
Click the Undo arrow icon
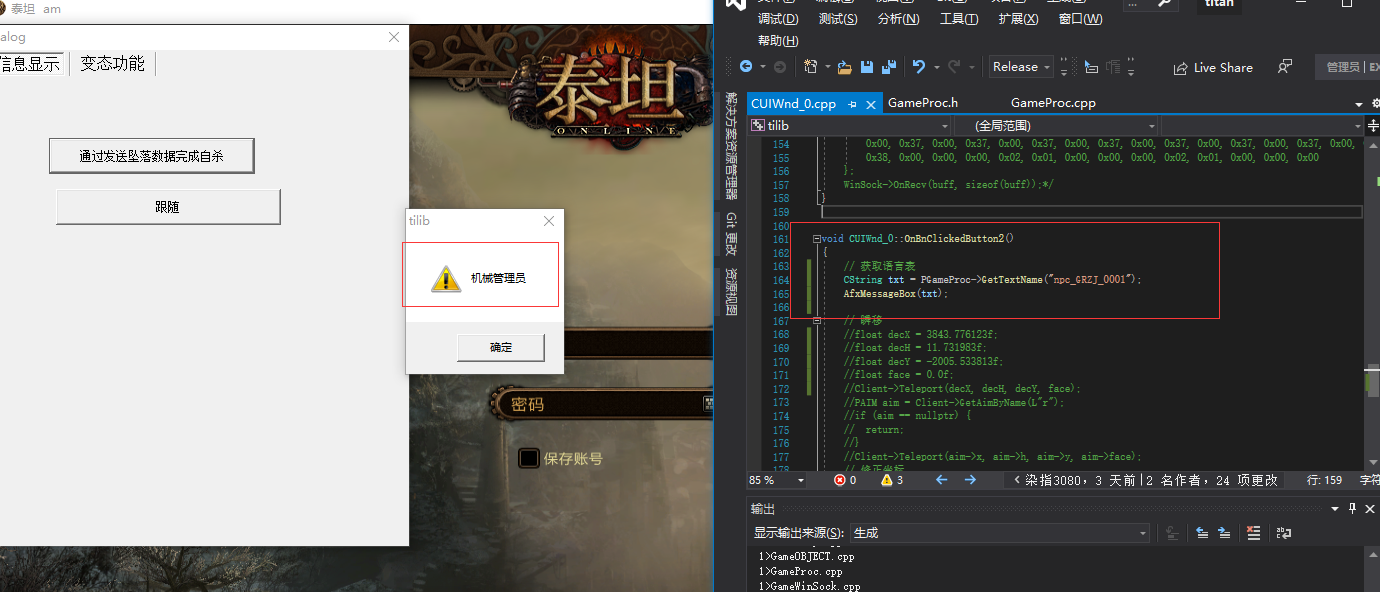(x=919, y=67)
